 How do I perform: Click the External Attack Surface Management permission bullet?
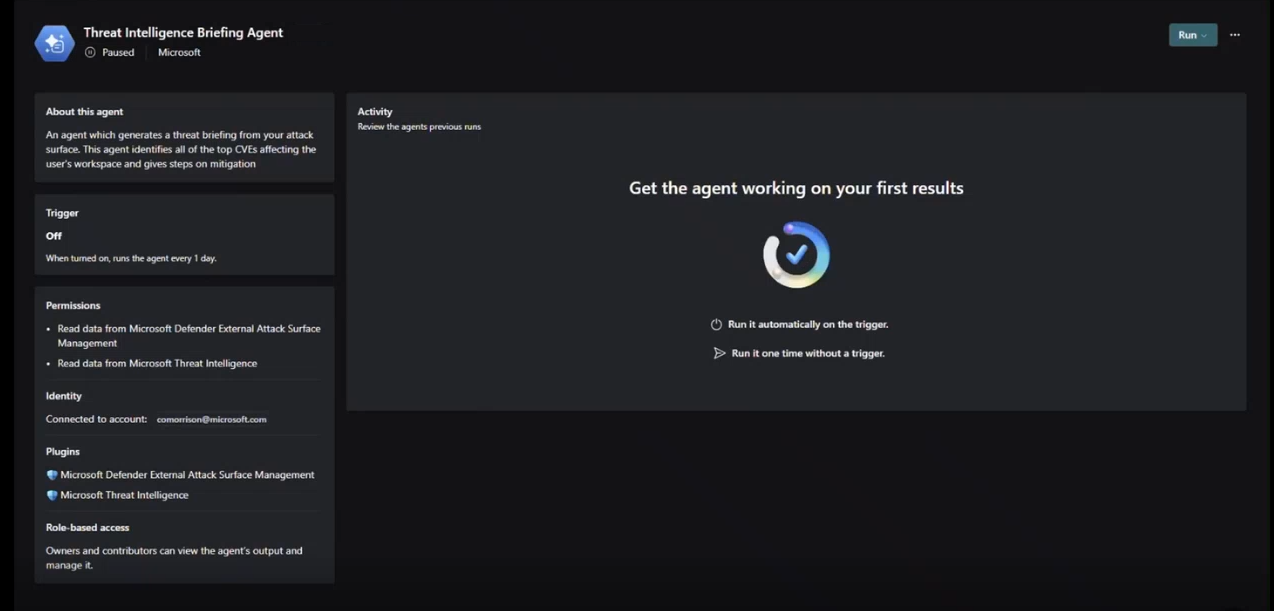point(189,336)
